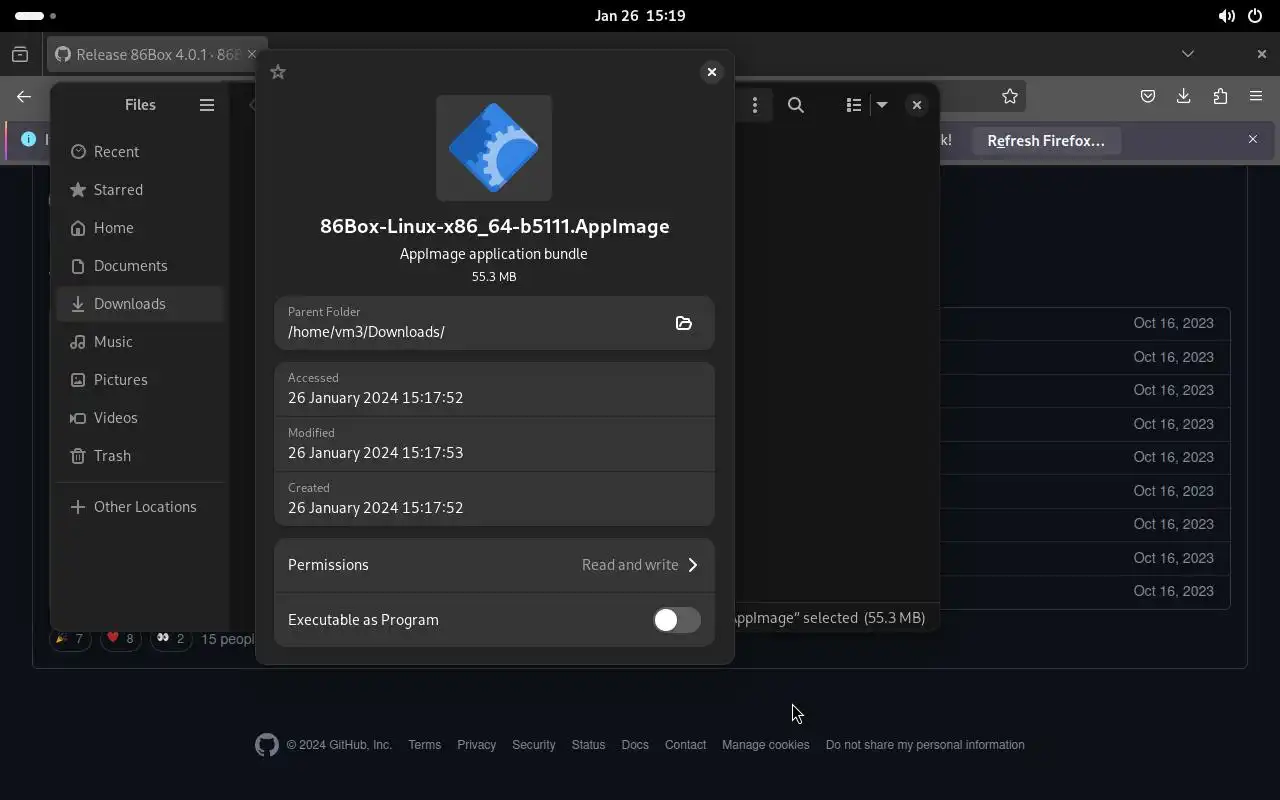Viewport: 1280px width, 800px height.
Task: Star the file in Properties dialog
Action: coord(278,72)
